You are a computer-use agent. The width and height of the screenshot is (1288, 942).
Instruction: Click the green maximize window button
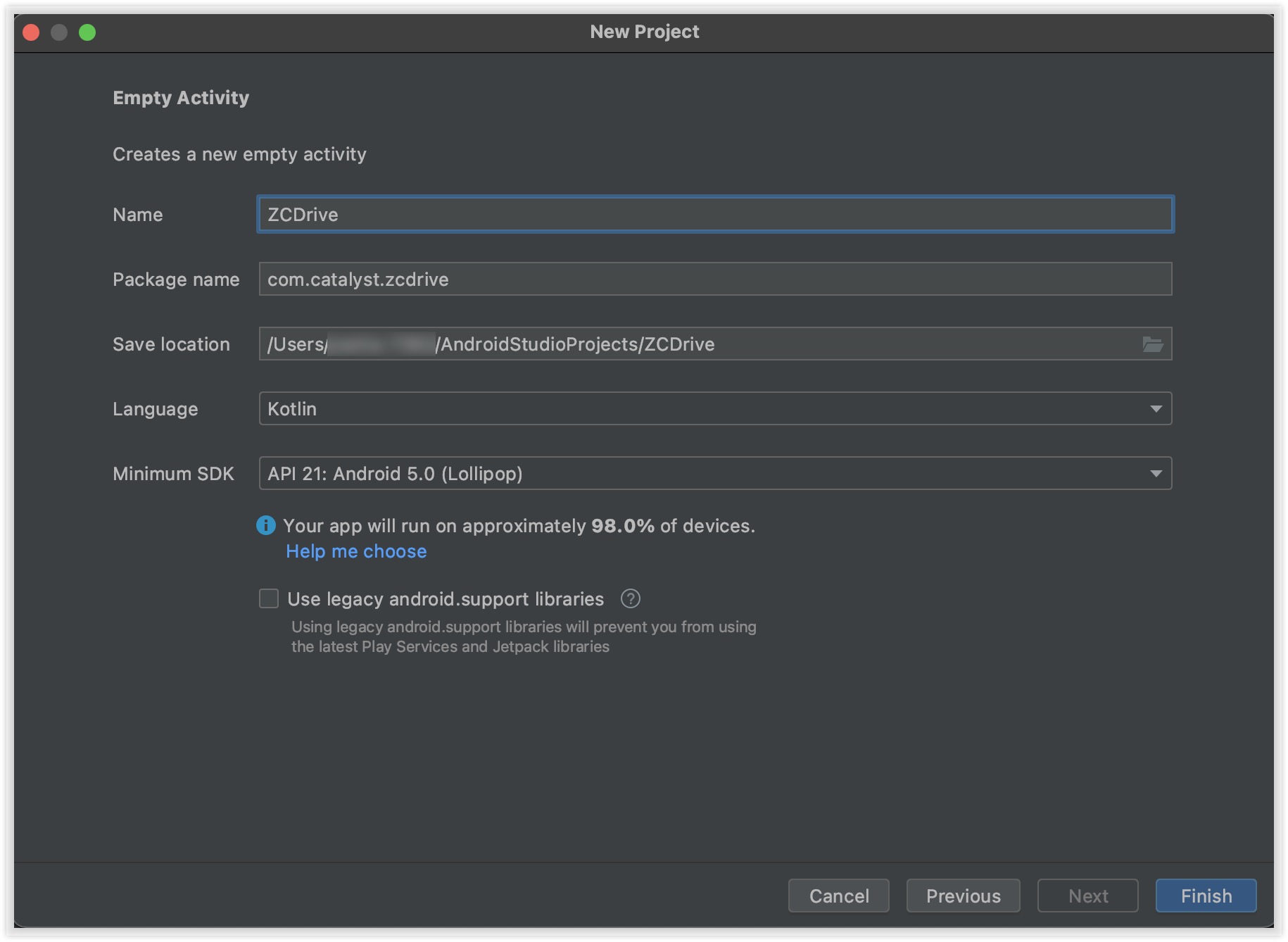tap(87, 32)
